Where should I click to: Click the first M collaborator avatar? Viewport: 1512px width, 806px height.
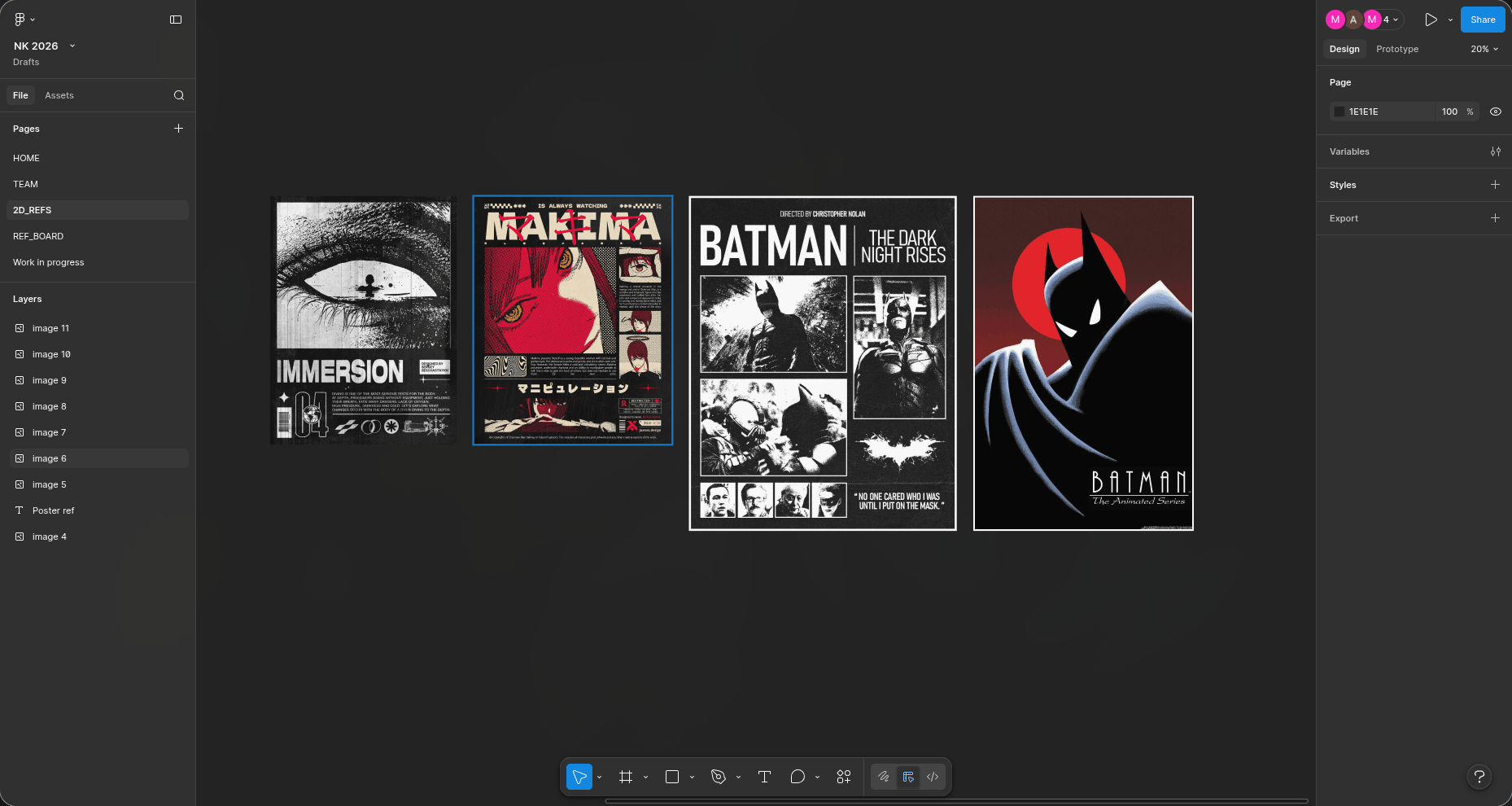click(1335, 20)
